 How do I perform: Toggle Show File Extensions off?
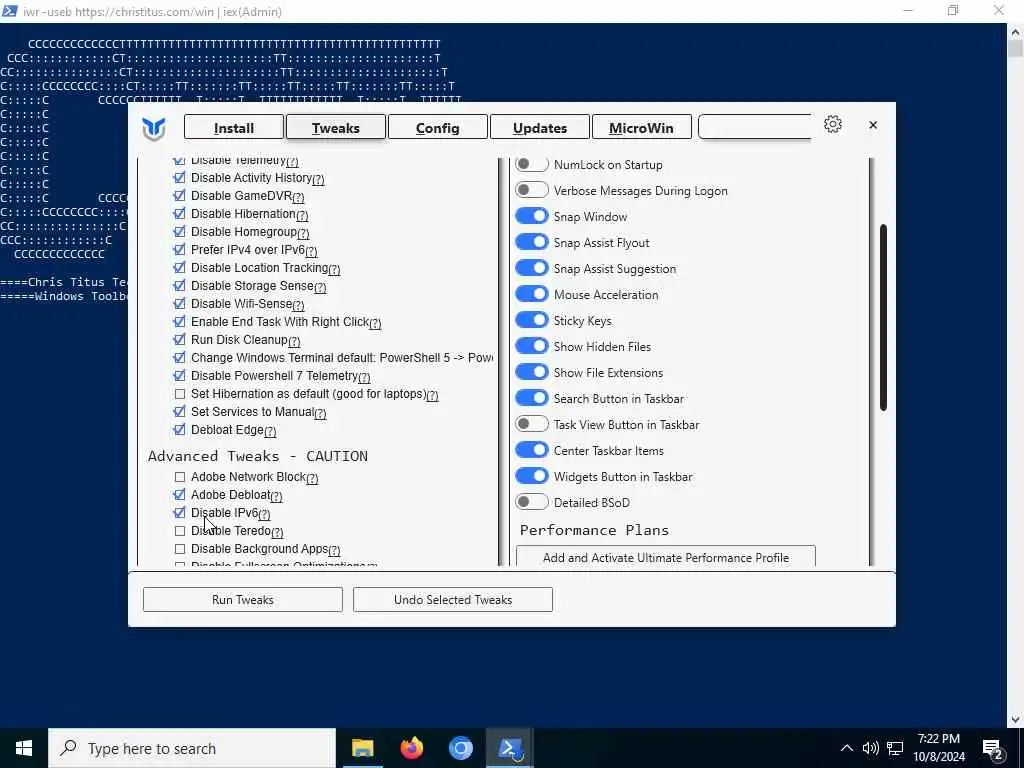click(531, 372)
